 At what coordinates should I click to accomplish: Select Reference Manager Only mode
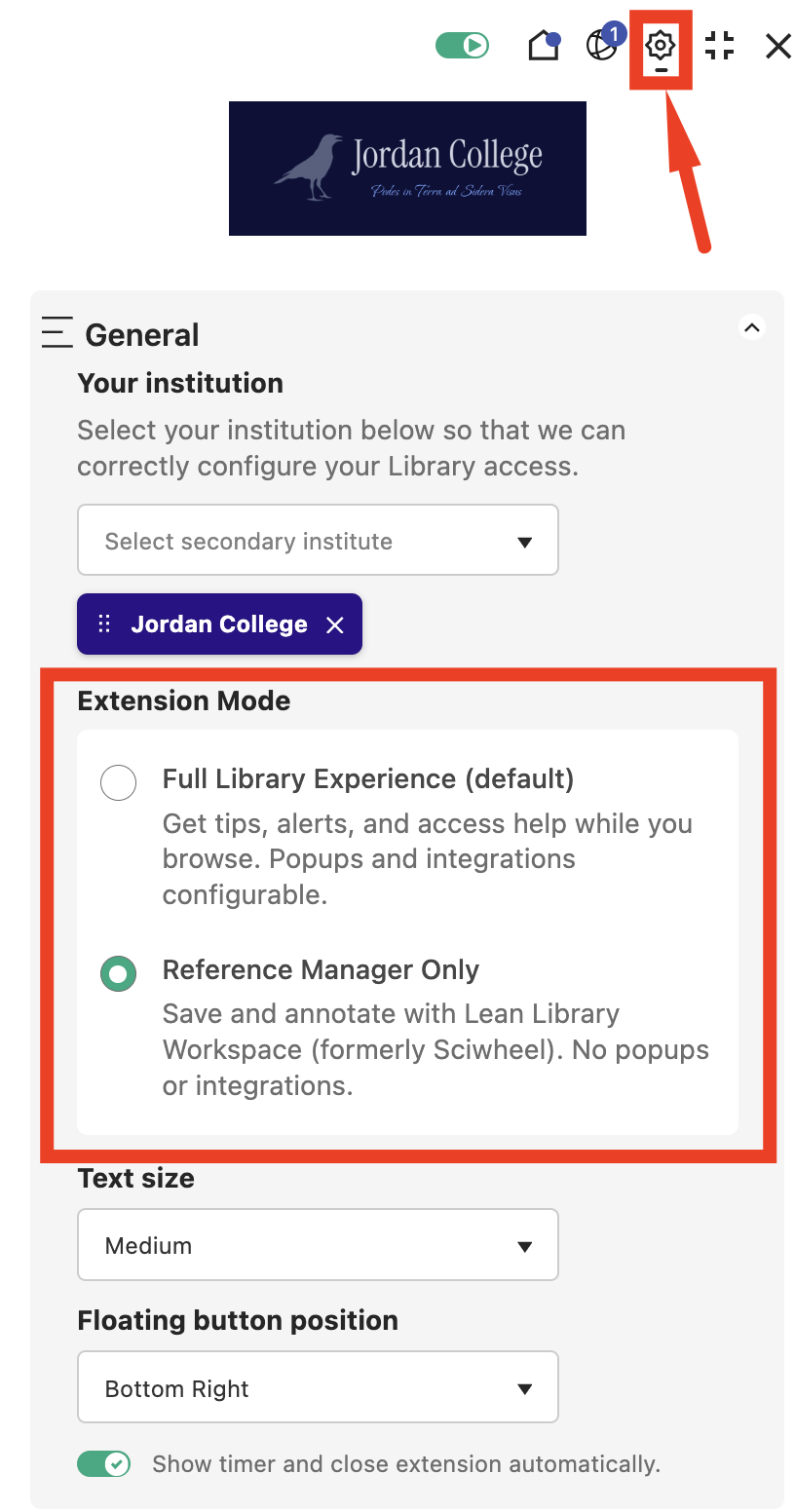(x=118, y=973)
